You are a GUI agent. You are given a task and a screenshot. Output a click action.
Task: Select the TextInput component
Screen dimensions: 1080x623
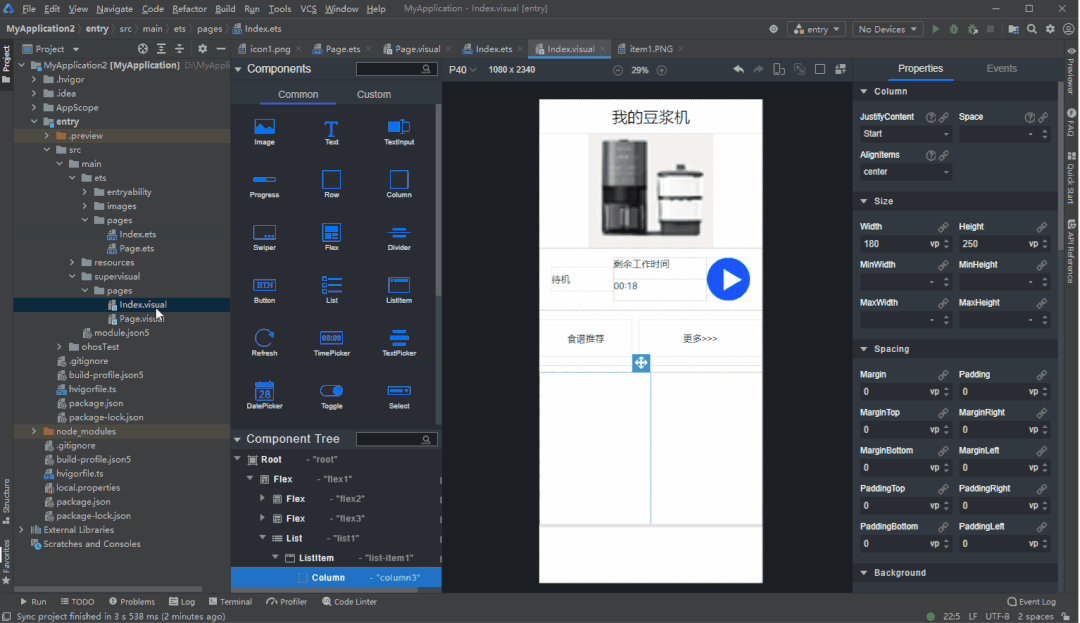(399, 131)
